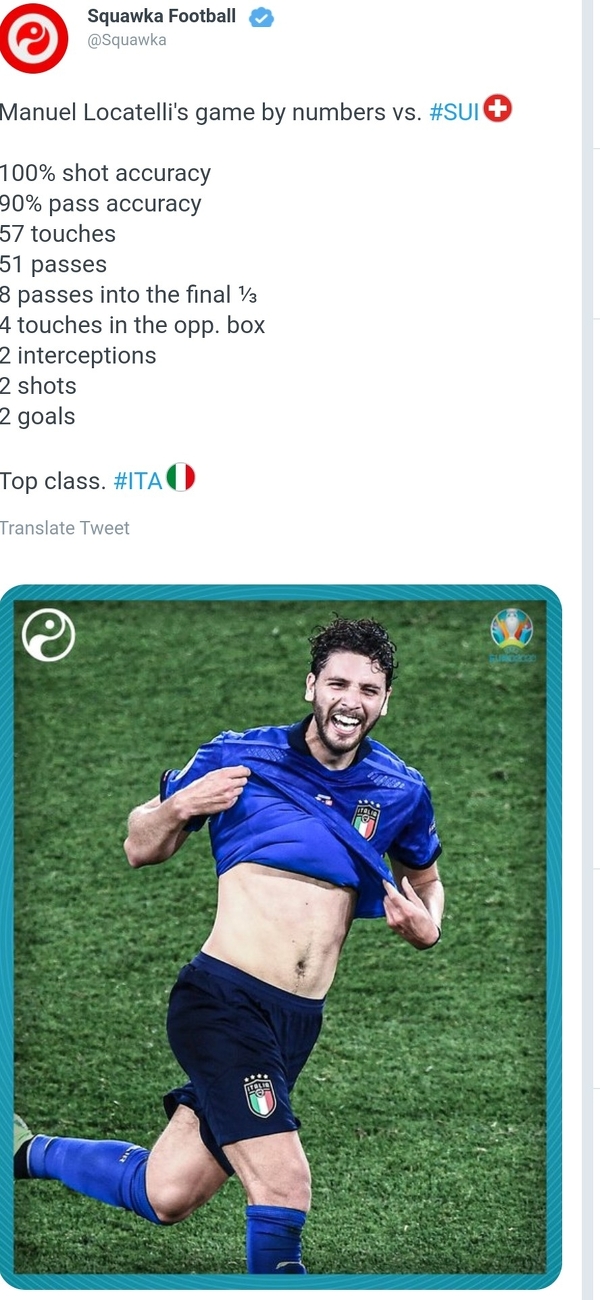Click the Squawka logo on the photo
Viewport: 600px width, 1300px height.
49,636
